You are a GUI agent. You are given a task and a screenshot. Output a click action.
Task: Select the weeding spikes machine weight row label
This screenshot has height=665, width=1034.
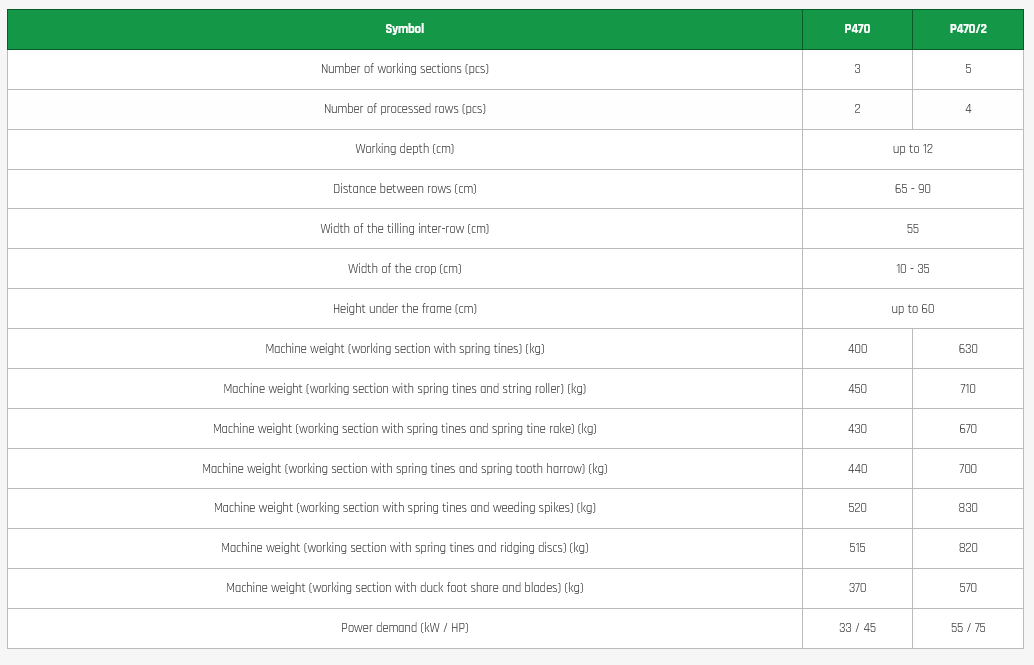404,508
